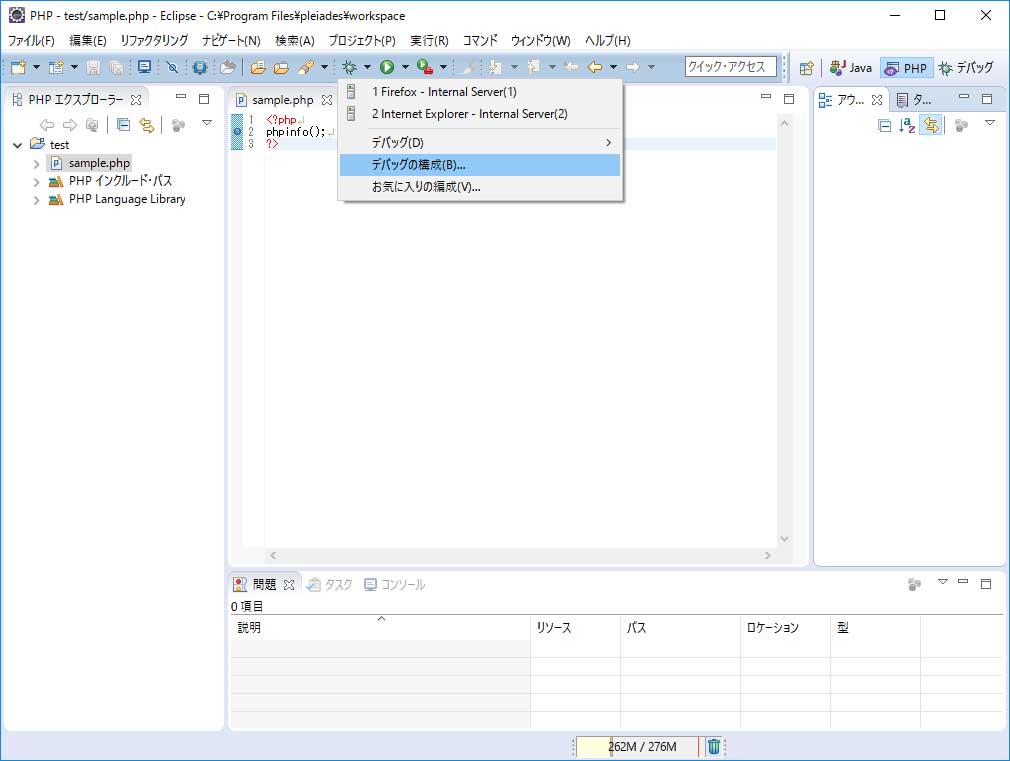Screen dimensions: 1010x761
Task: Toggle the link button in Outline view
Action: pos(930,125)
